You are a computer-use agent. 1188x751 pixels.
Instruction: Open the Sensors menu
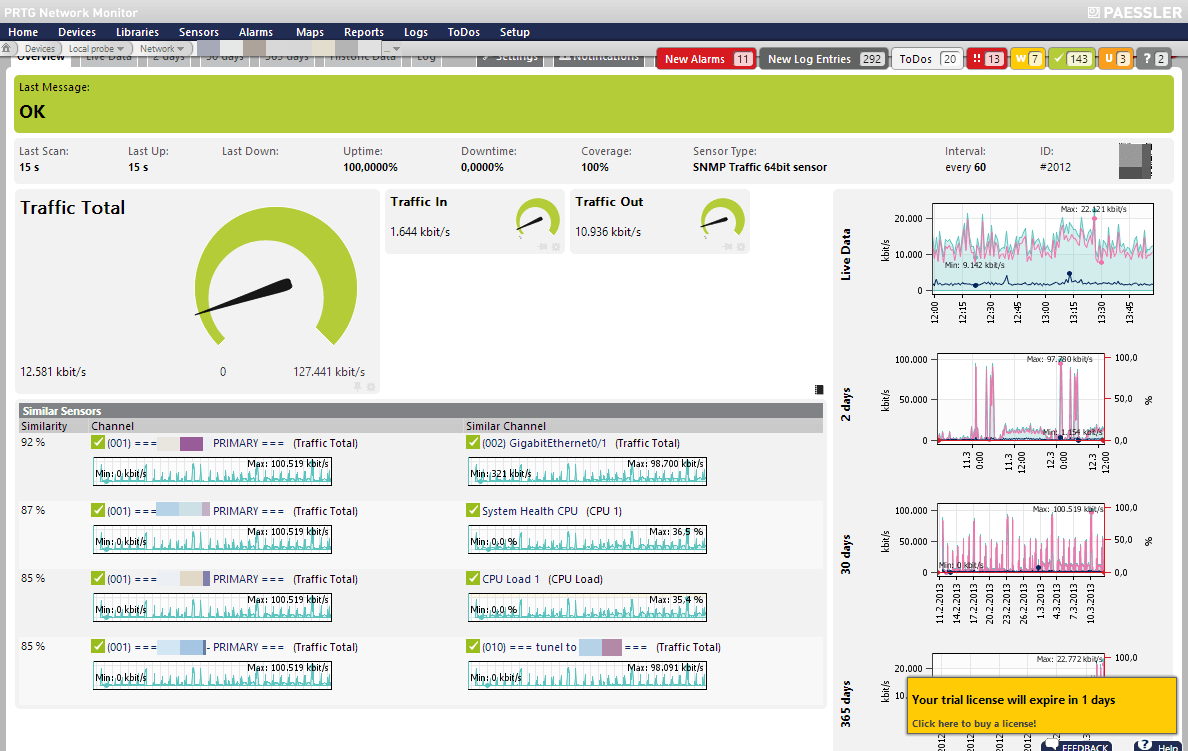199,32
